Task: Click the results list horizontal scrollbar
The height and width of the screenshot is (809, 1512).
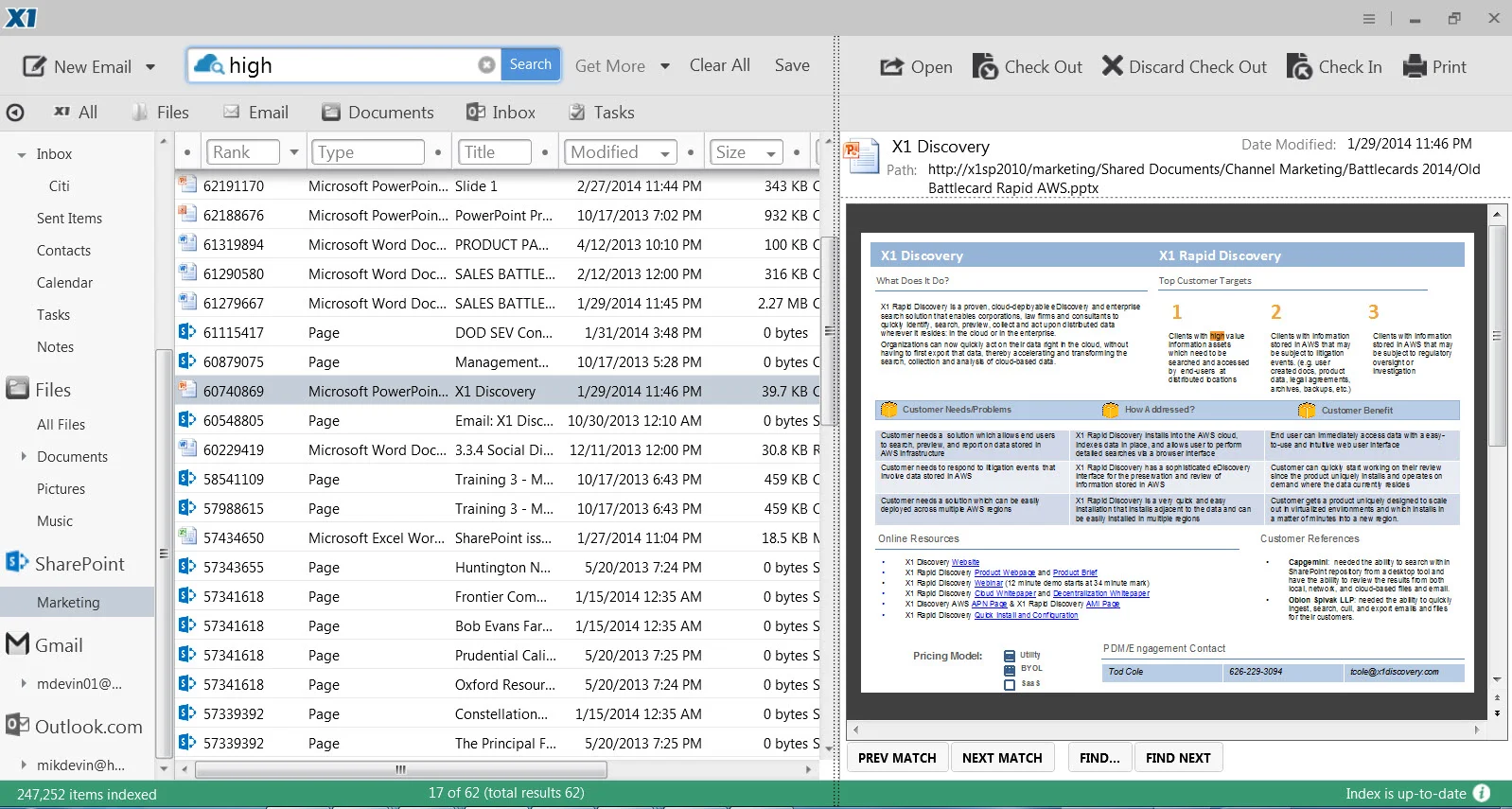Action: (401, 769)
